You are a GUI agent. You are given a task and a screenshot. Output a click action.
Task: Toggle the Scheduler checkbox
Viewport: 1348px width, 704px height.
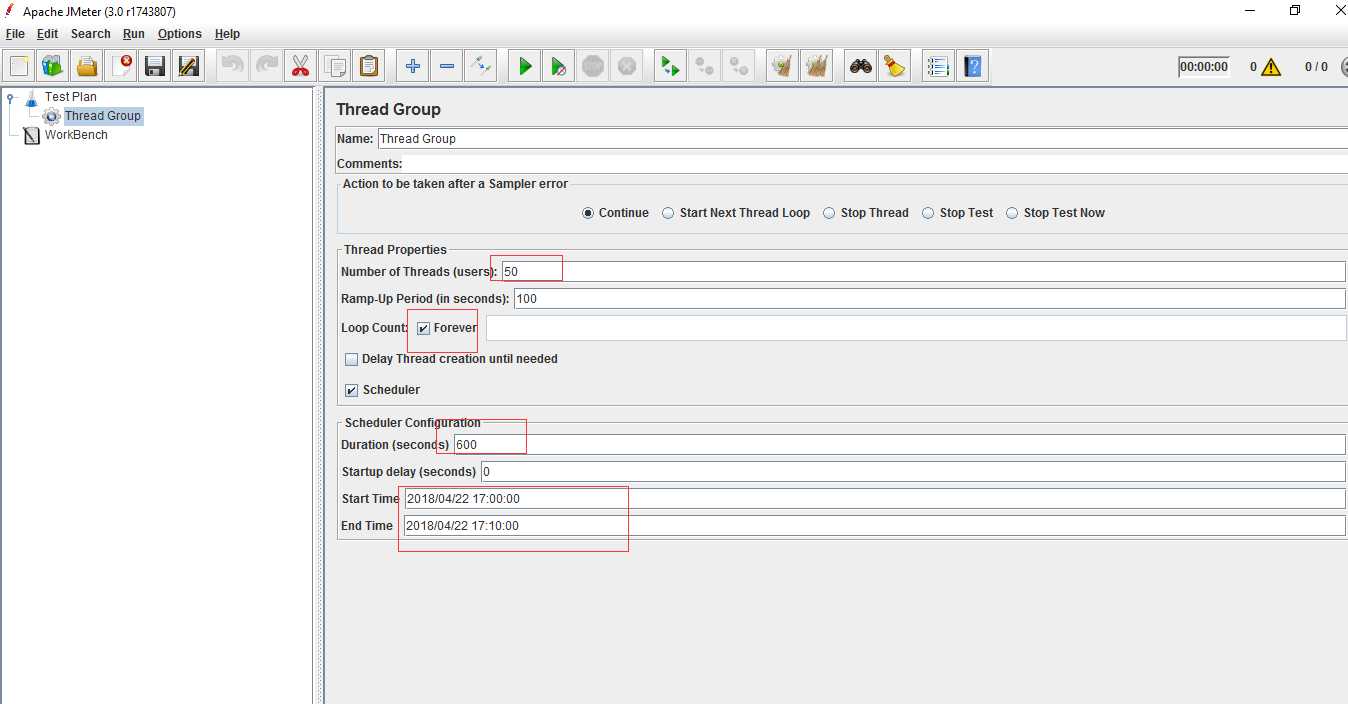click(351, 390)
